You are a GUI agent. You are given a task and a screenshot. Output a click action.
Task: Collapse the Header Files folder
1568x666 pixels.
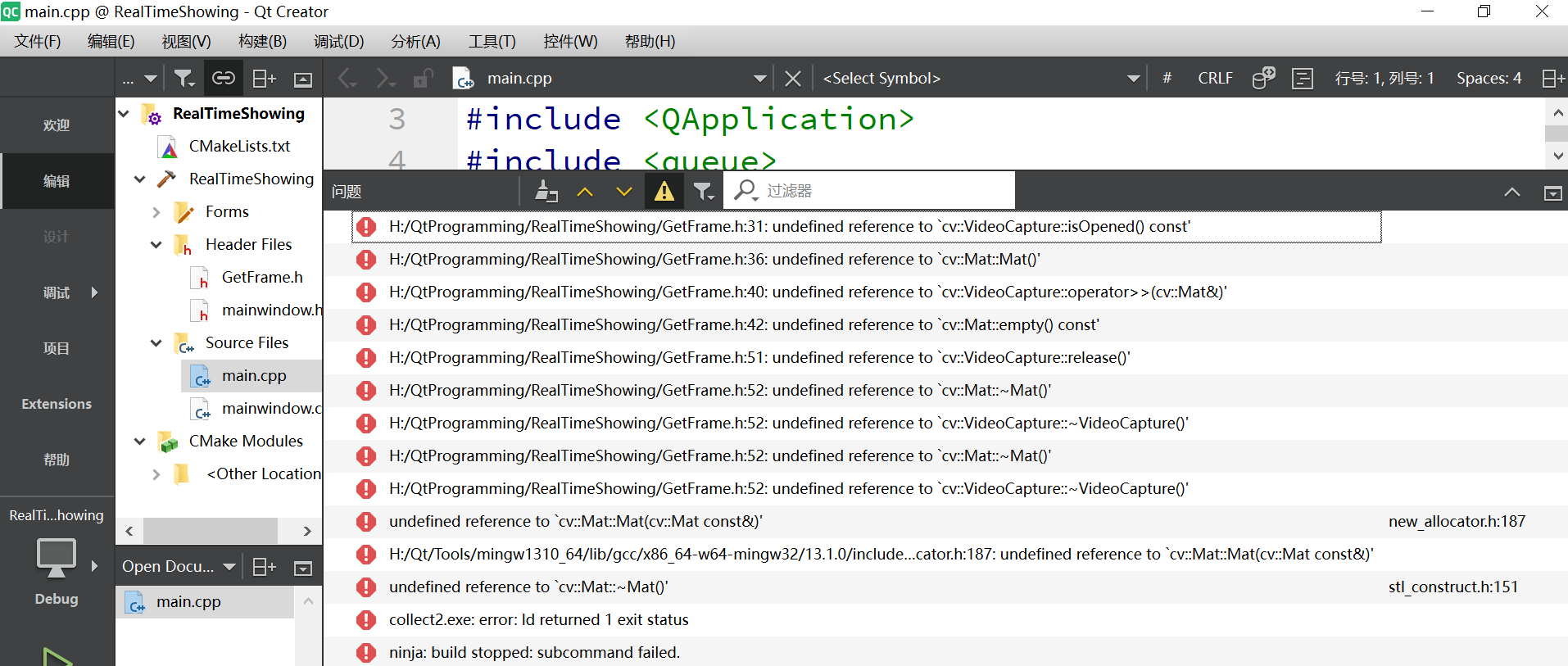point(156,244)
